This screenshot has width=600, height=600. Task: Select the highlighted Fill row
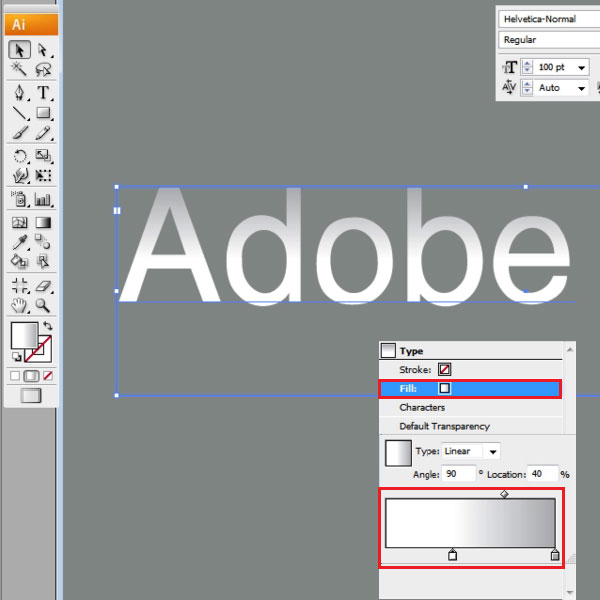click(470, 389)
